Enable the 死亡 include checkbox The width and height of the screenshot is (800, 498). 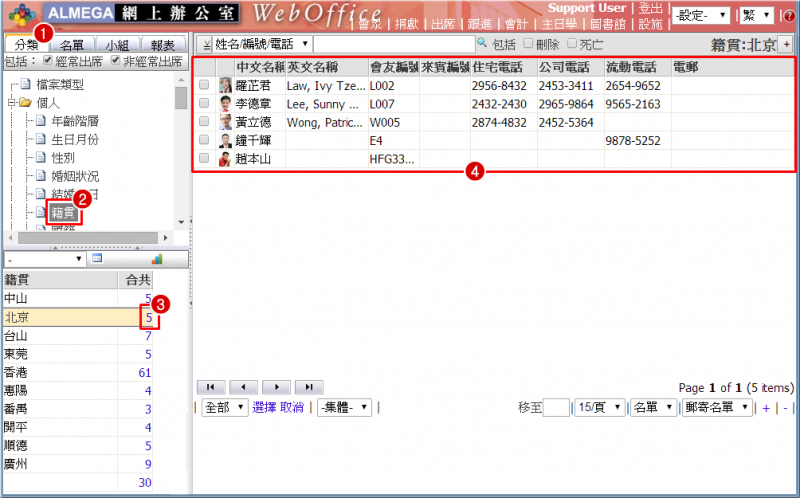point(572,44)
